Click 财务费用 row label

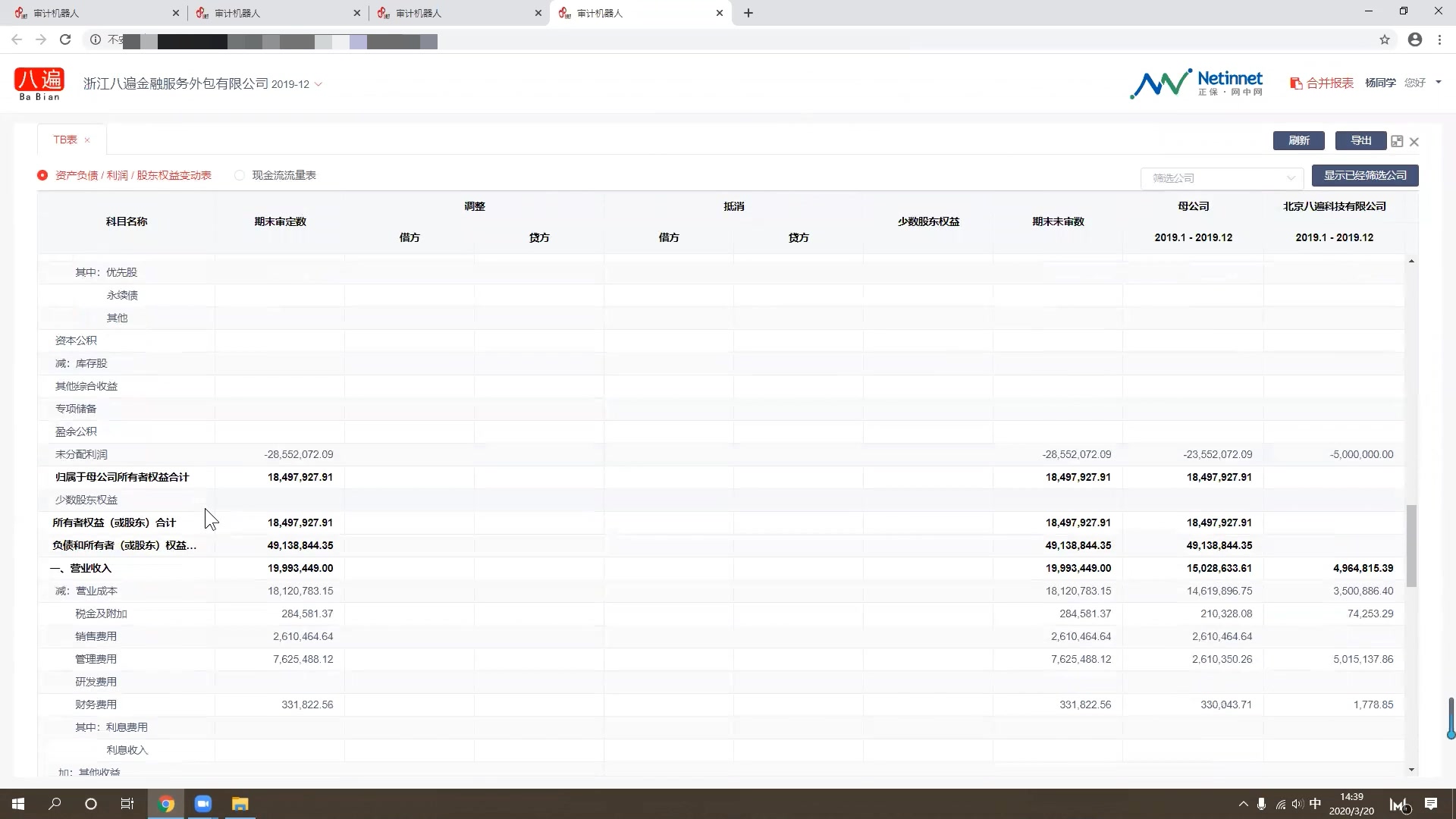[96, 704]
